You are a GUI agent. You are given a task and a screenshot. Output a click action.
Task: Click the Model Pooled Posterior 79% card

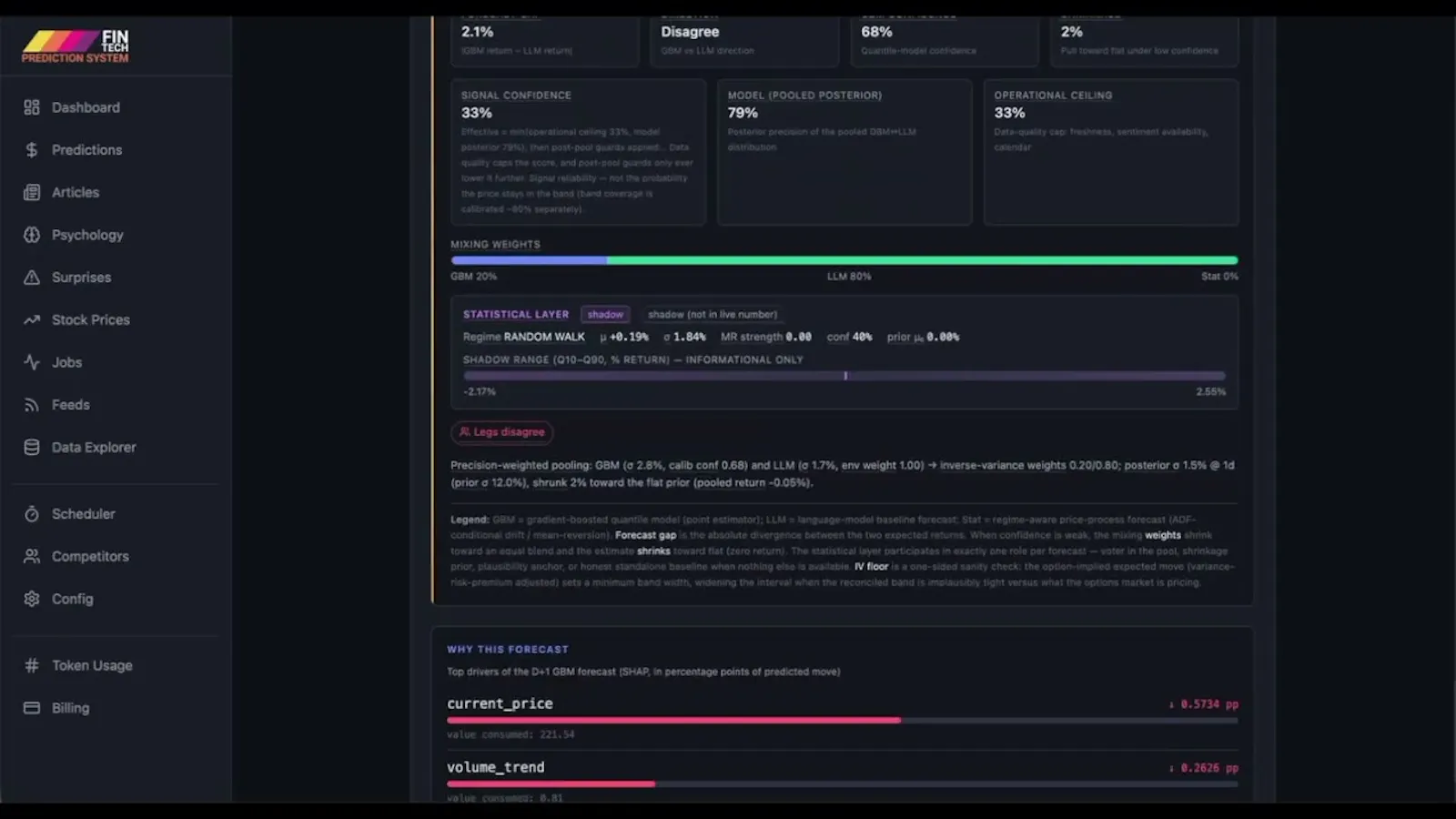pyautogui.click(x=844, y=152)
